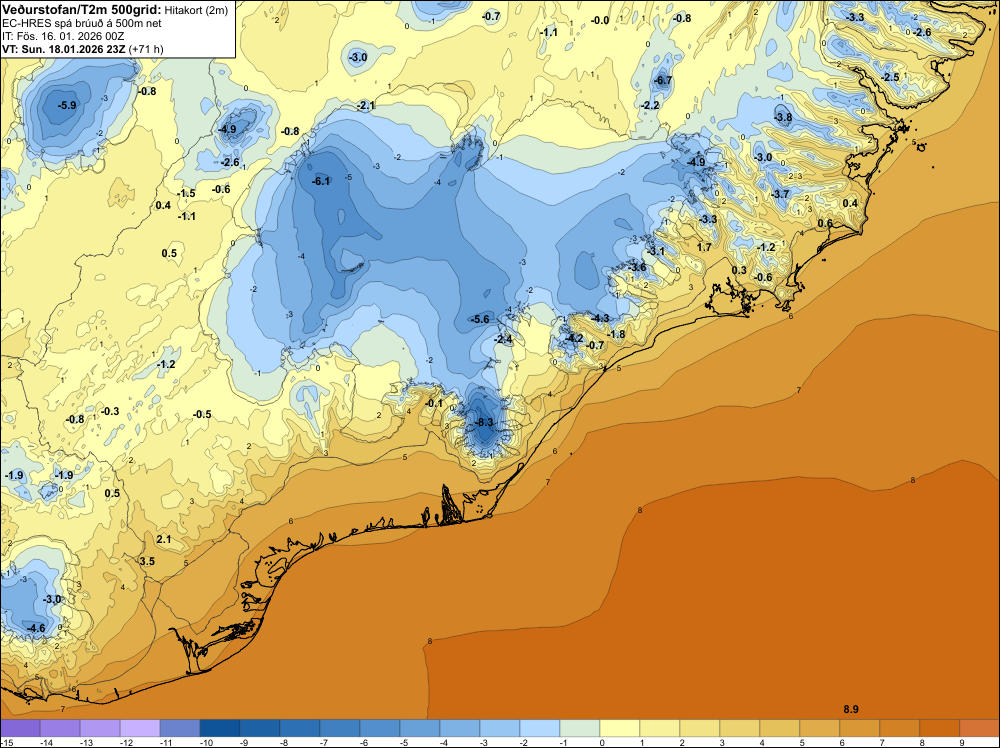Pick the legend swatch between 4 and 5
The height and width of the screenshot is (748, 1000).
(779, 728)
